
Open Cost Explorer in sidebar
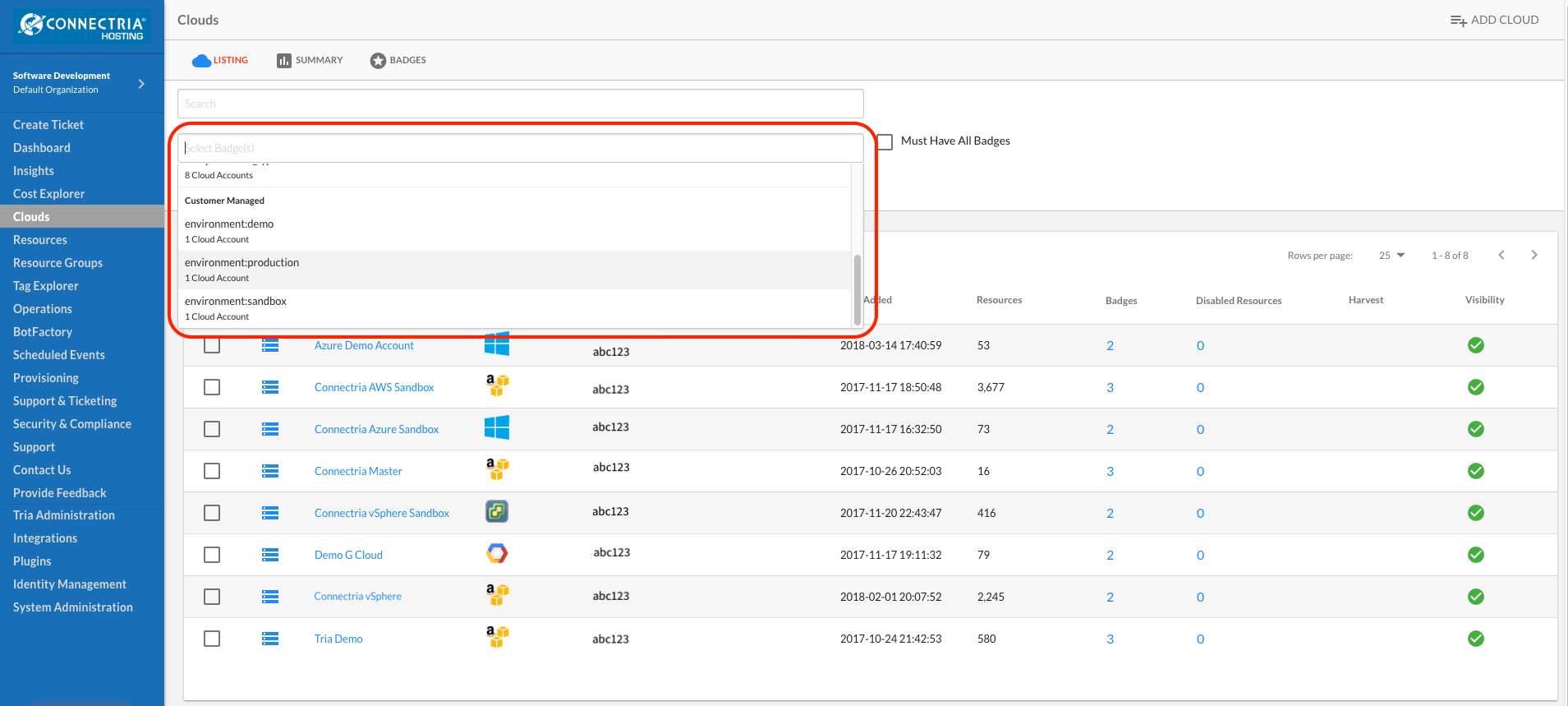[49, 194]
